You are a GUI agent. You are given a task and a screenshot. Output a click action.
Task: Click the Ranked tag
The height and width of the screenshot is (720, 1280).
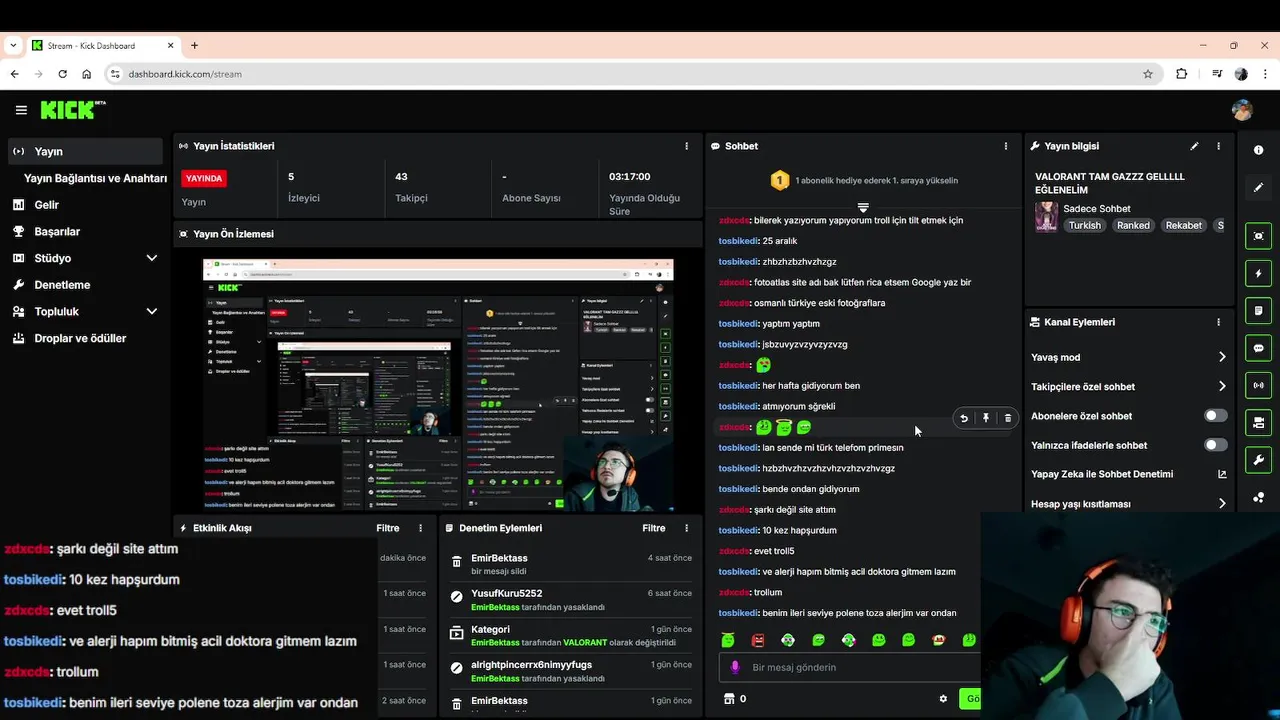(x=1133, y=226)
